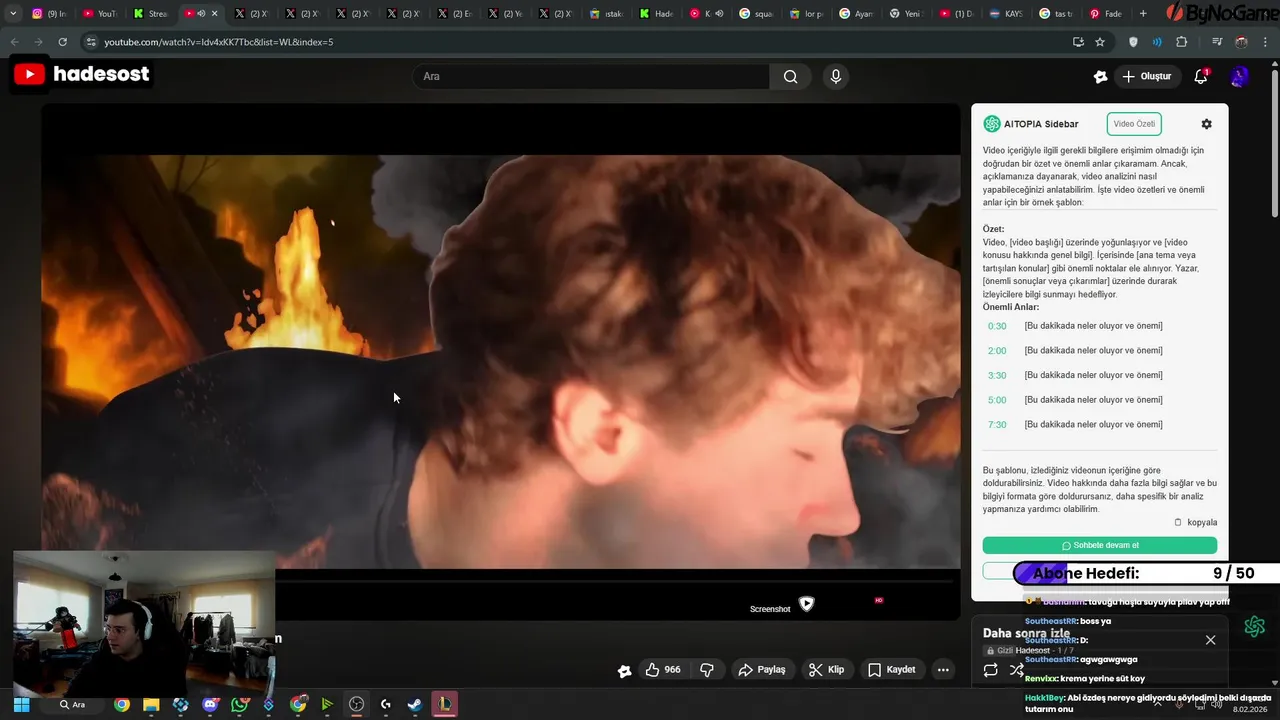Open a new browser tab
The image size is (1280, 720).
[x=1143, y=13]
